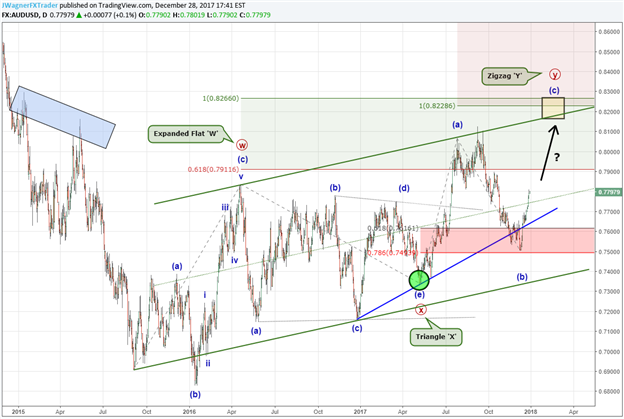This screenshot has width=624, height=419.
Task: Select the 0.618(0.79116) Fibonacci label
Action: (214, 170)
